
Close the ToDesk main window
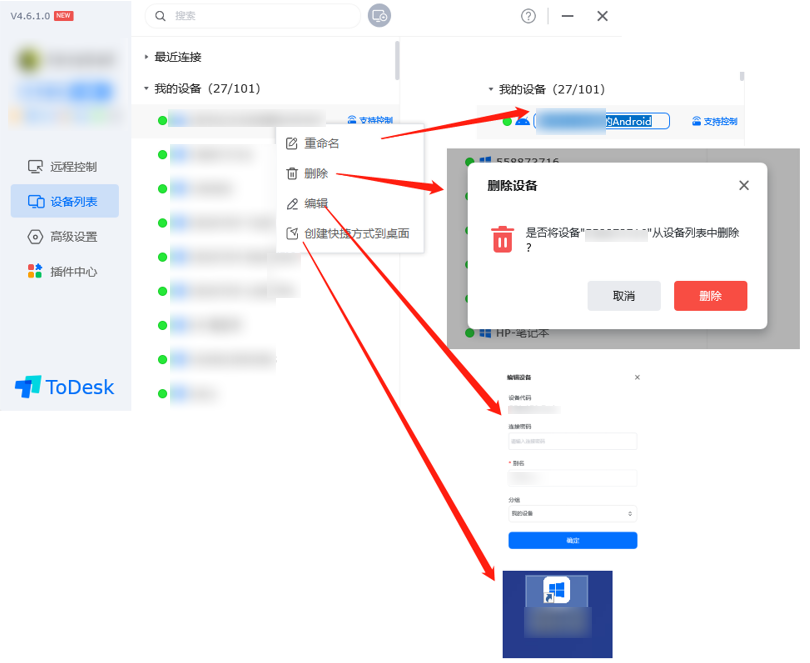point(602,16)
